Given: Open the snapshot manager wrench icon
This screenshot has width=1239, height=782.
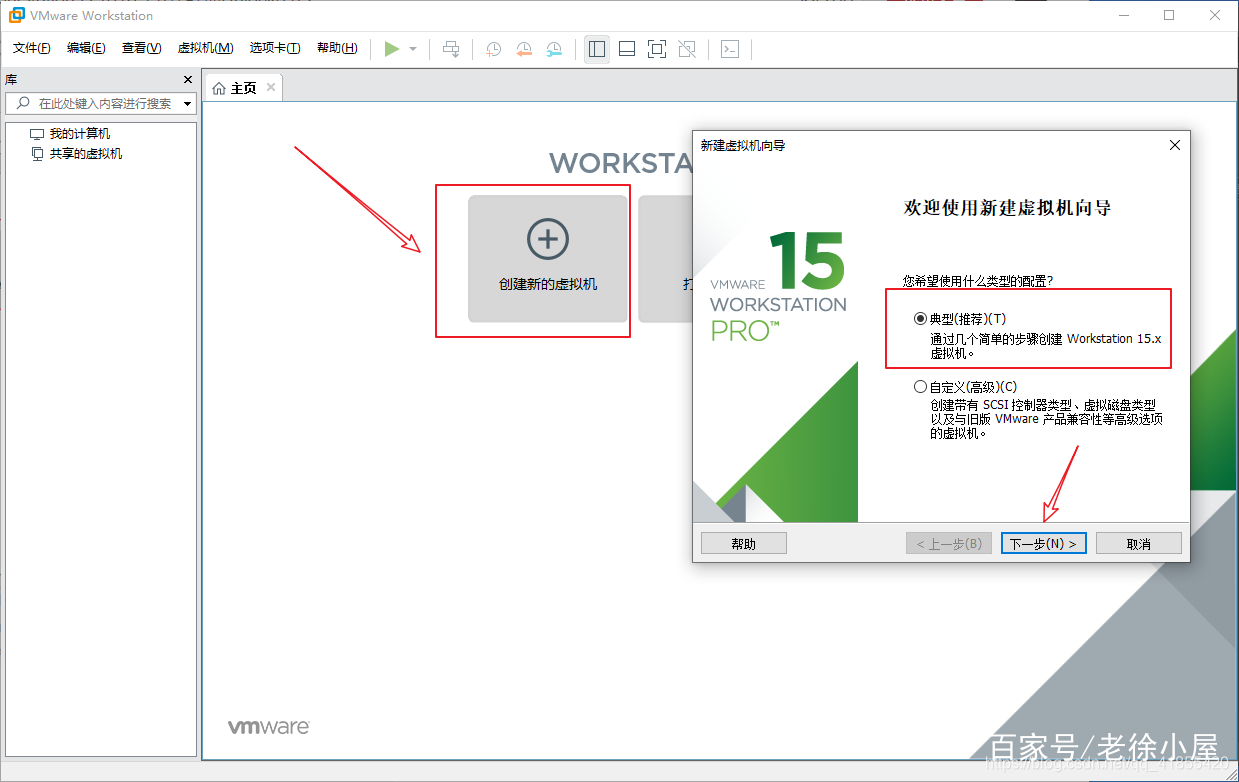Looking at the screenshot, I should tap(554, 49).
